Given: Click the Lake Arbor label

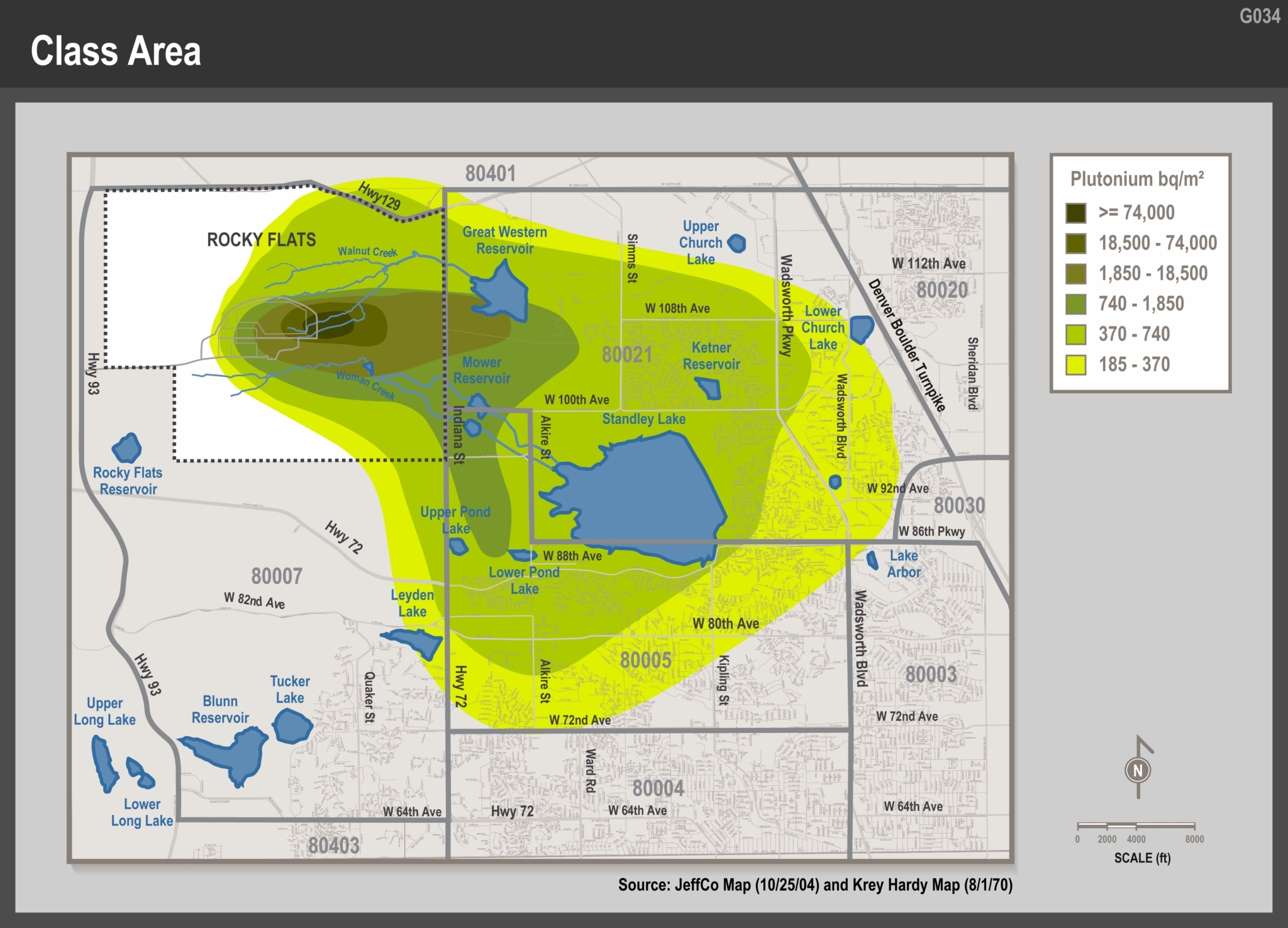Looking at the screenshot, I should tap(904, 564).
